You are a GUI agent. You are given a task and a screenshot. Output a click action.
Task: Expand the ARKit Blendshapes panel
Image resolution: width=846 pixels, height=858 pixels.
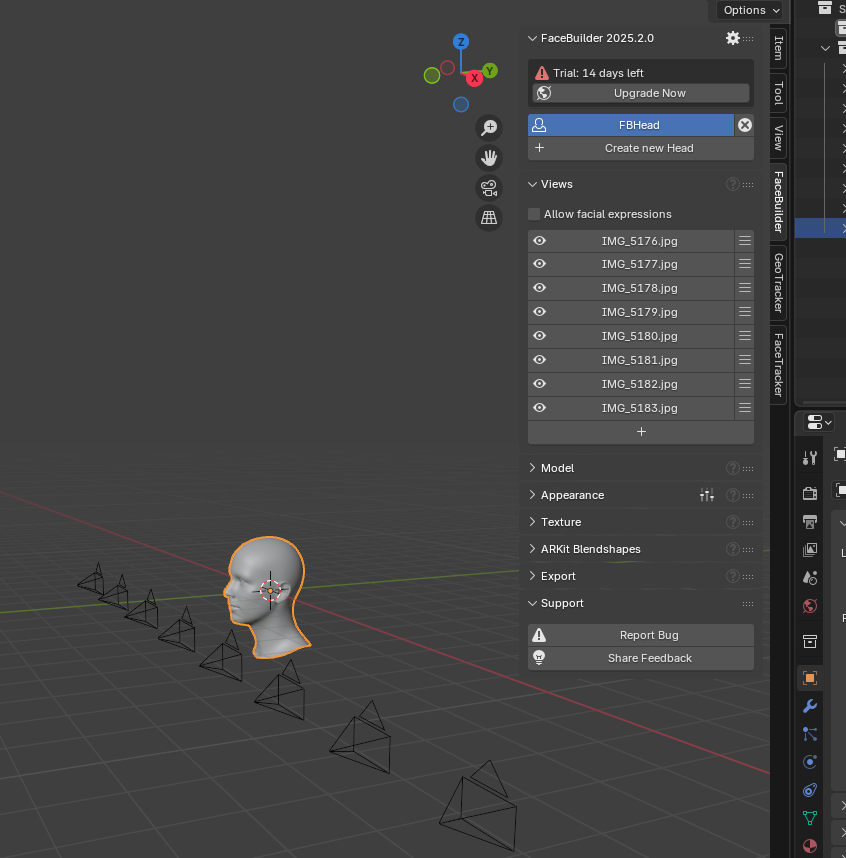tap(590, 549)
